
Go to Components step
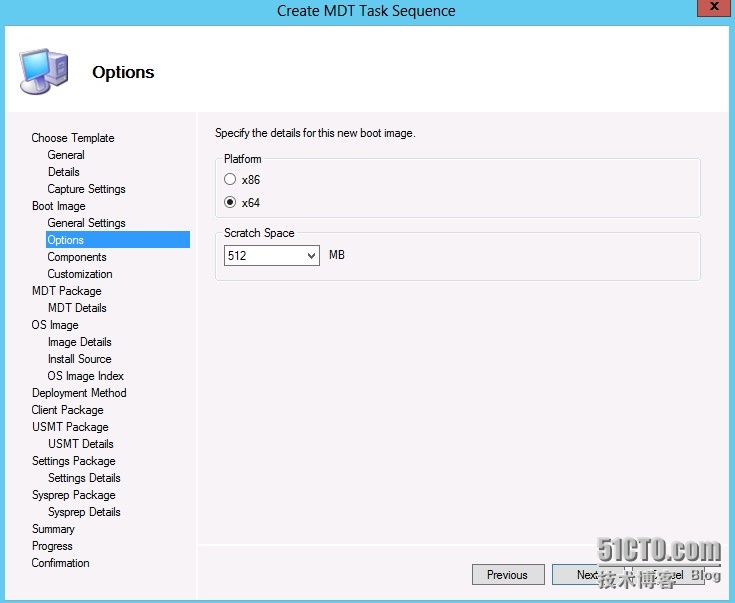pyautogui.click(x=77, y=257)
